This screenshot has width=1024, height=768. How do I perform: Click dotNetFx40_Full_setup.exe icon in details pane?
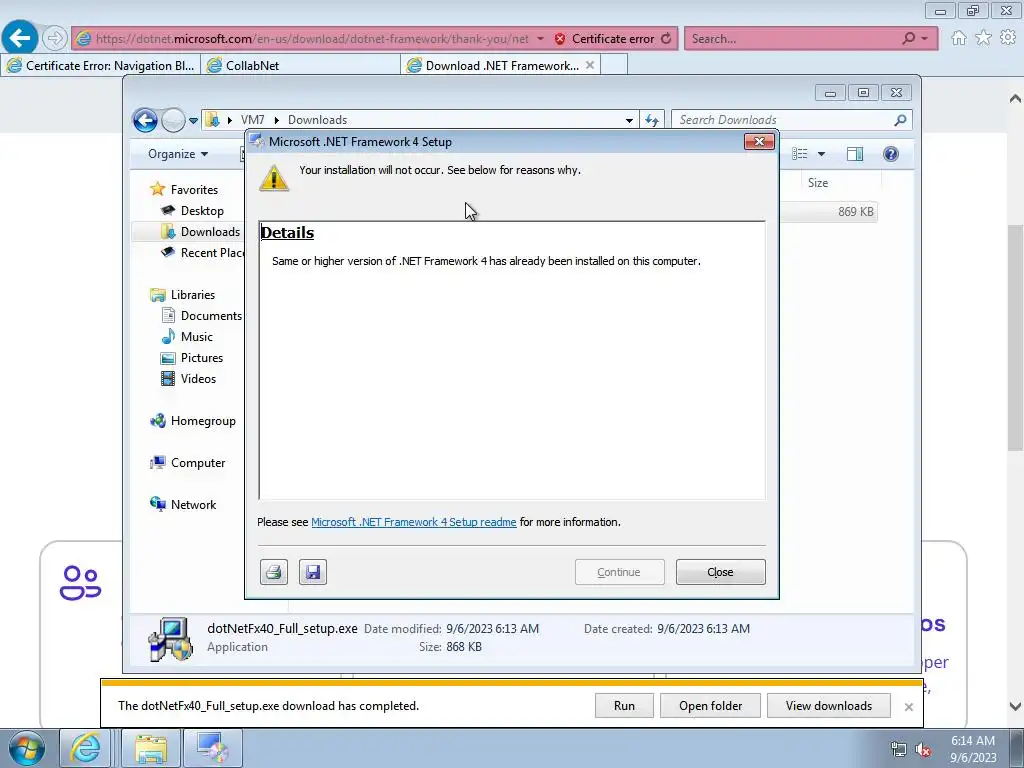170,639
